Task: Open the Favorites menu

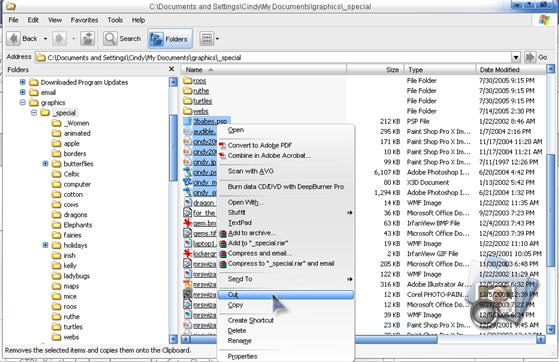Action: pyautogui.click(x=84, y=20)
